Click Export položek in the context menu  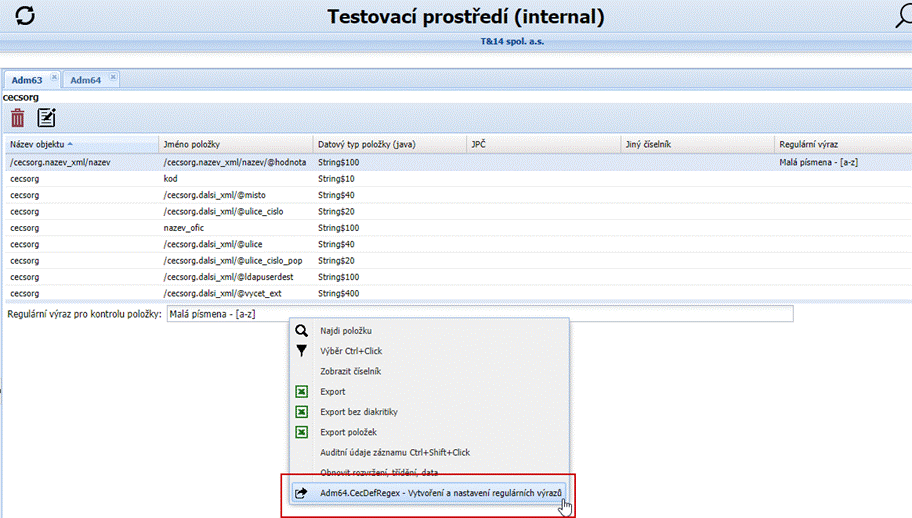pyautogui.click(x=350, y=432)
